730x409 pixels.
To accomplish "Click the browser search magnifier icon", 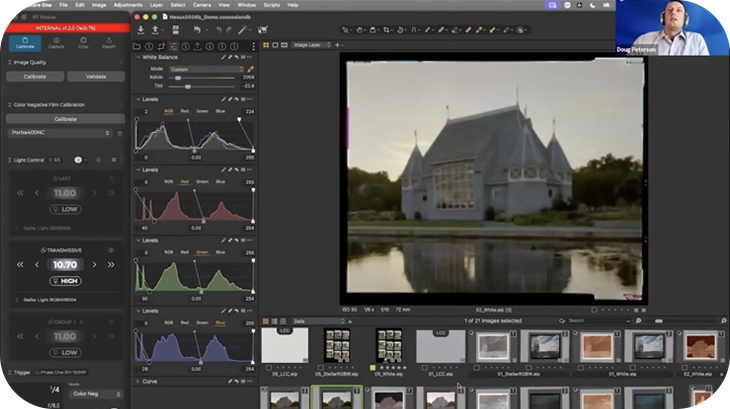I will coord(562,321).
